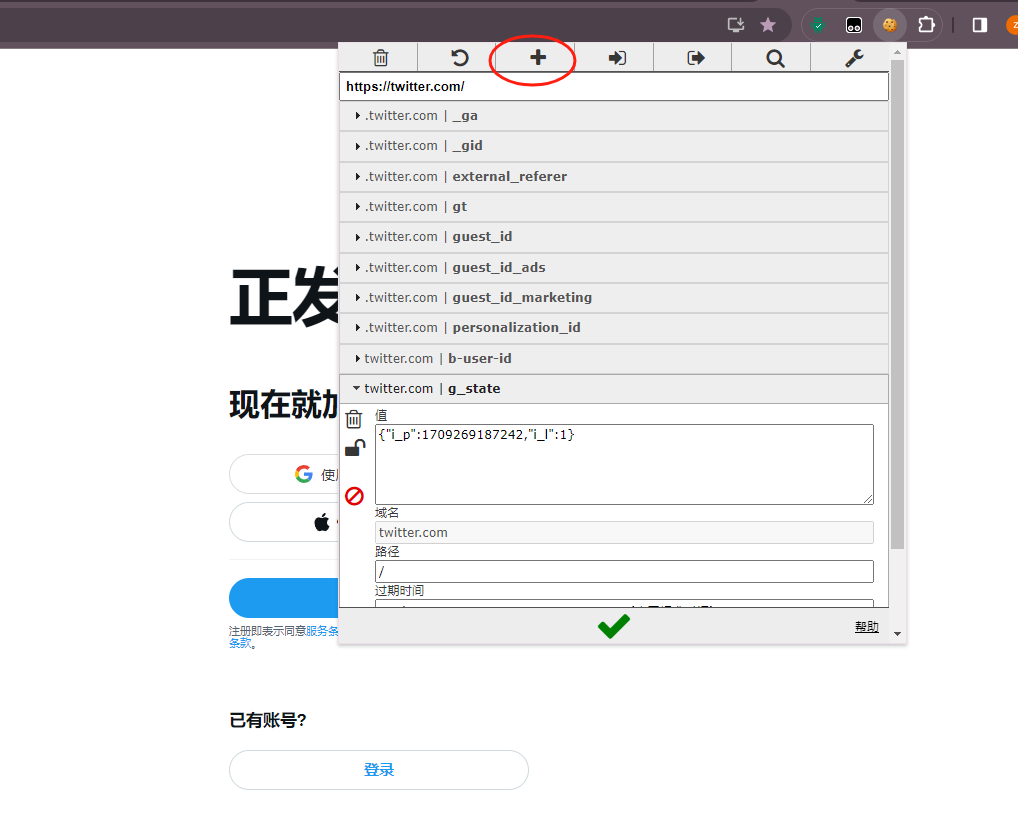Image resolution: width=1018 pixels, height=837 pixels.
Task: Expand the external_referer cookie row
Action: click(x=614, y=177)
